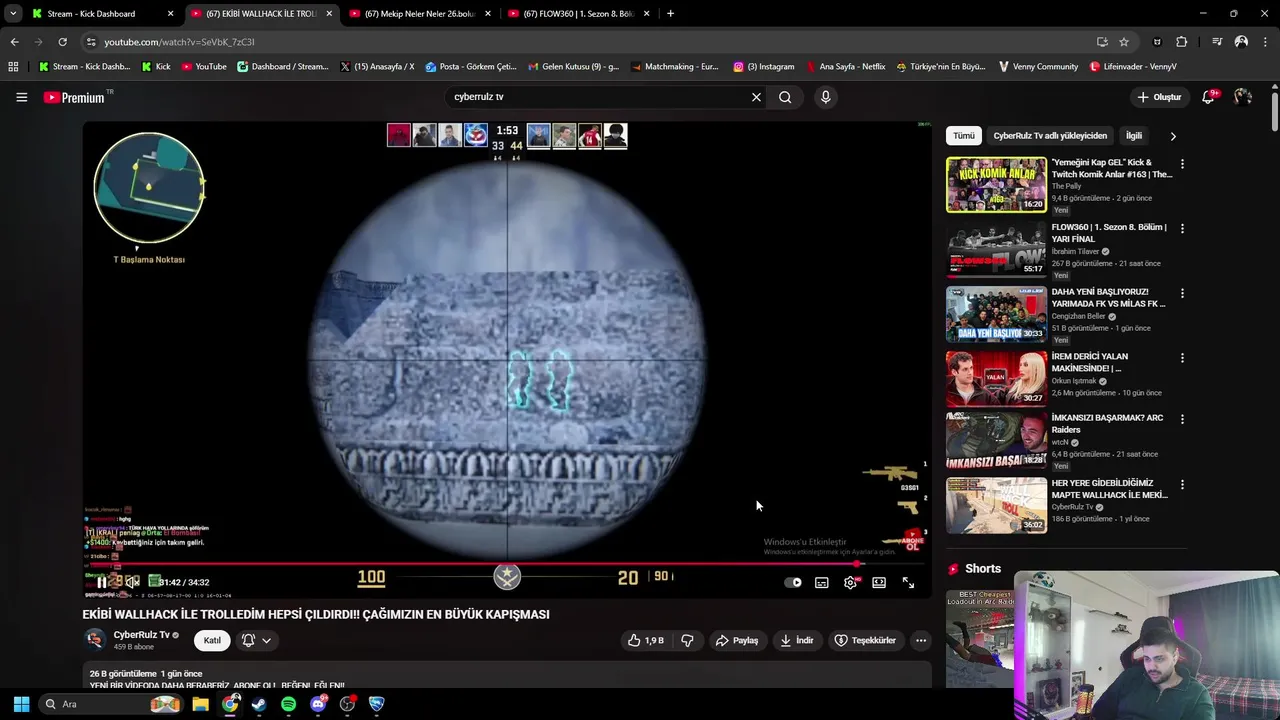1280x720 pixels.
Task: Open Windows Start menu
Action: 21,704
